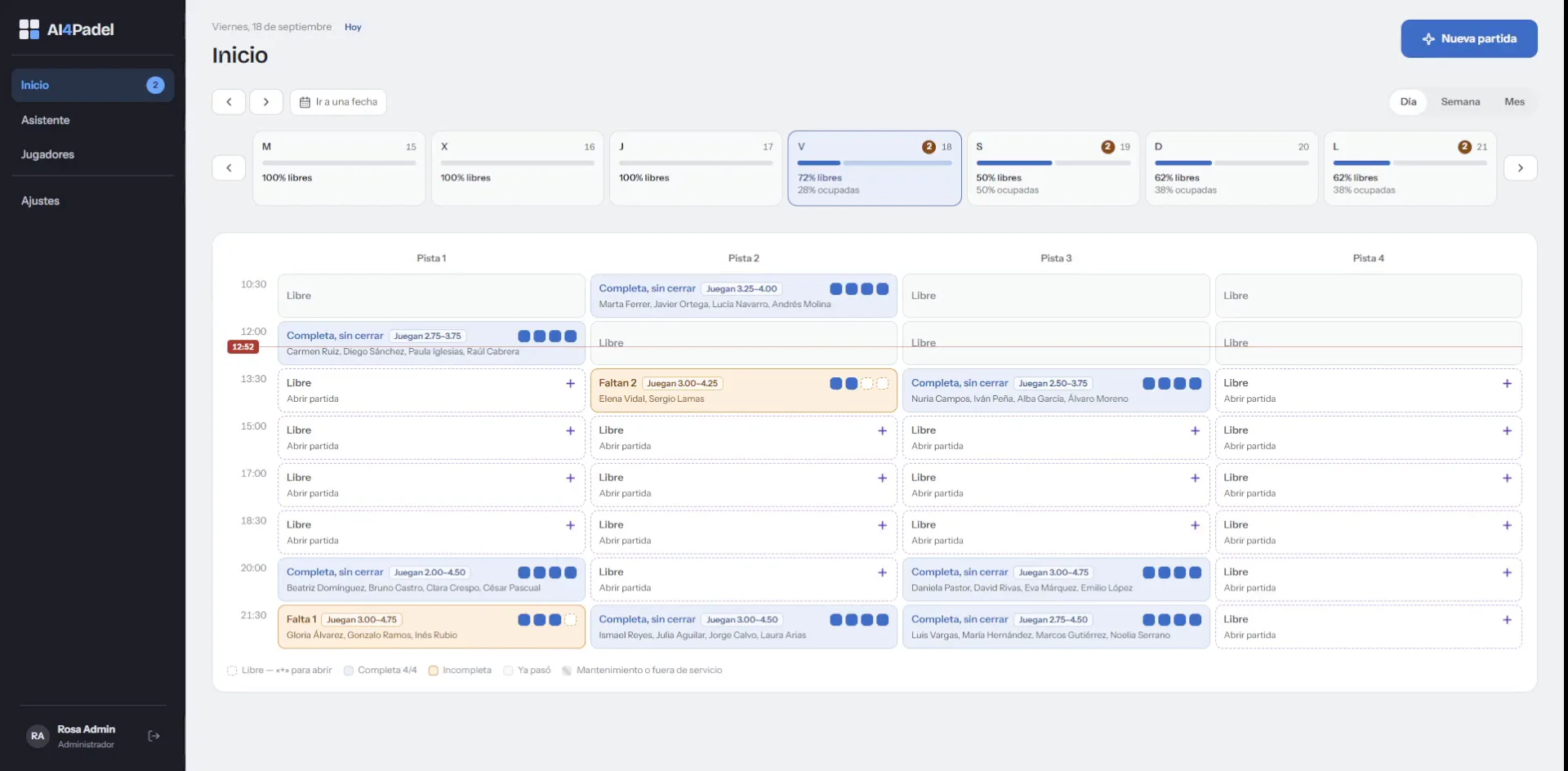This screenshot has width=1568, height=771.
Task: Go to previous day with left chevron
Action: [x=229, y=102]
